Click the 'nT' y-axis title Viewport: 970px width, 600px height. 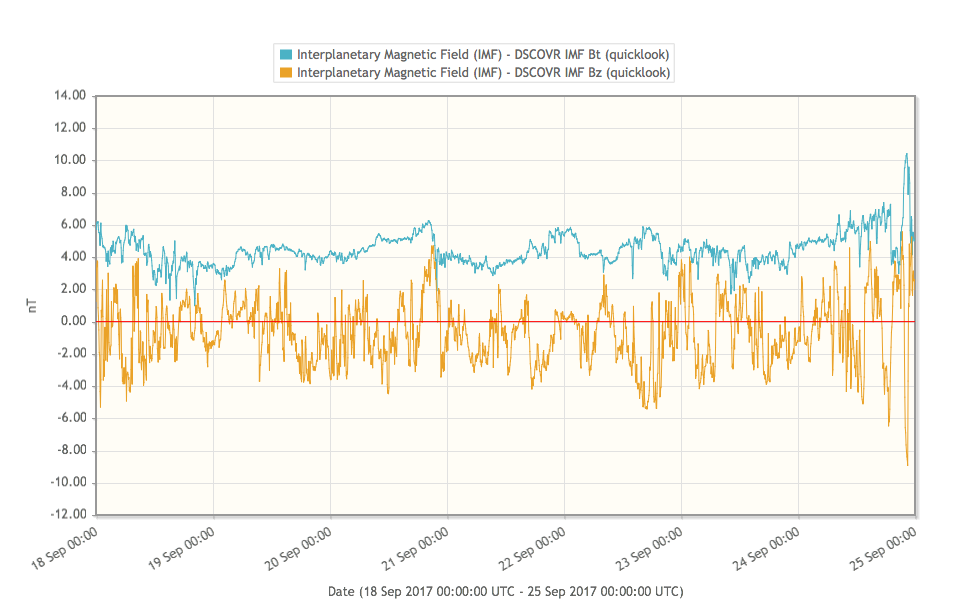(32, 307)
